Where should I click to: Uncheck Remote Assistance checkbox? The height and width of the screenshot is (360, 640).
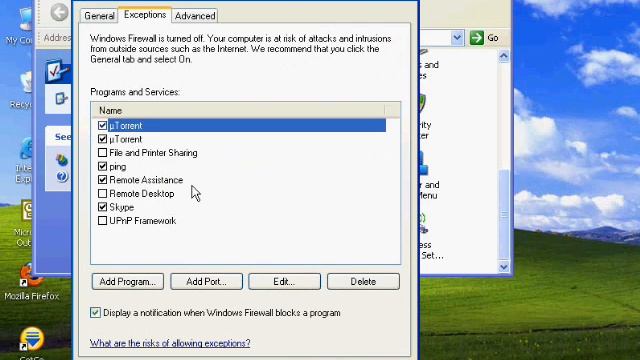102,180
